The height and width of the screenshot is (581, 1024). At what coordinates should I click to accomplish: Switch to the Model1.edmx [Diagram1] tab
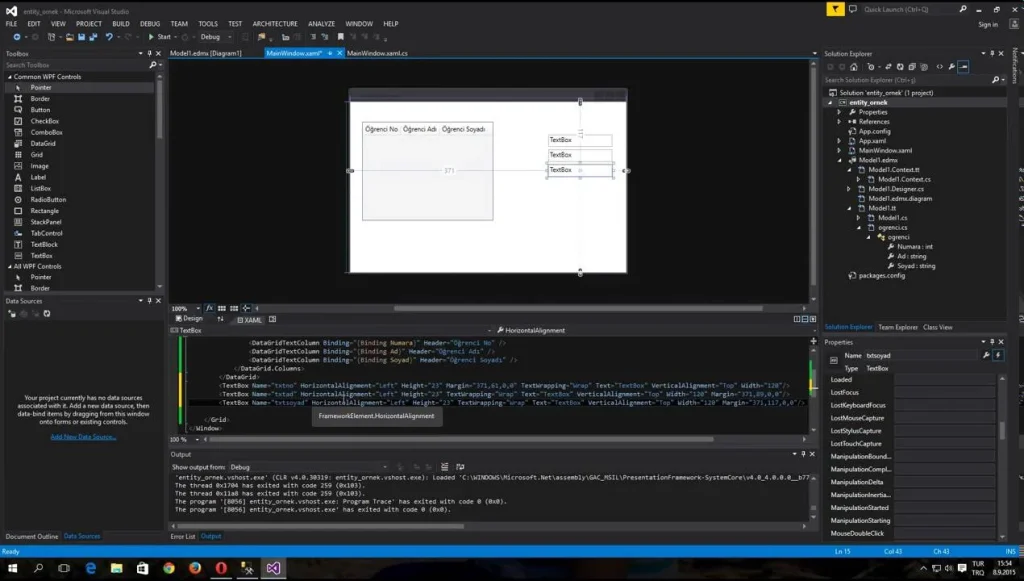click(206, 54)
